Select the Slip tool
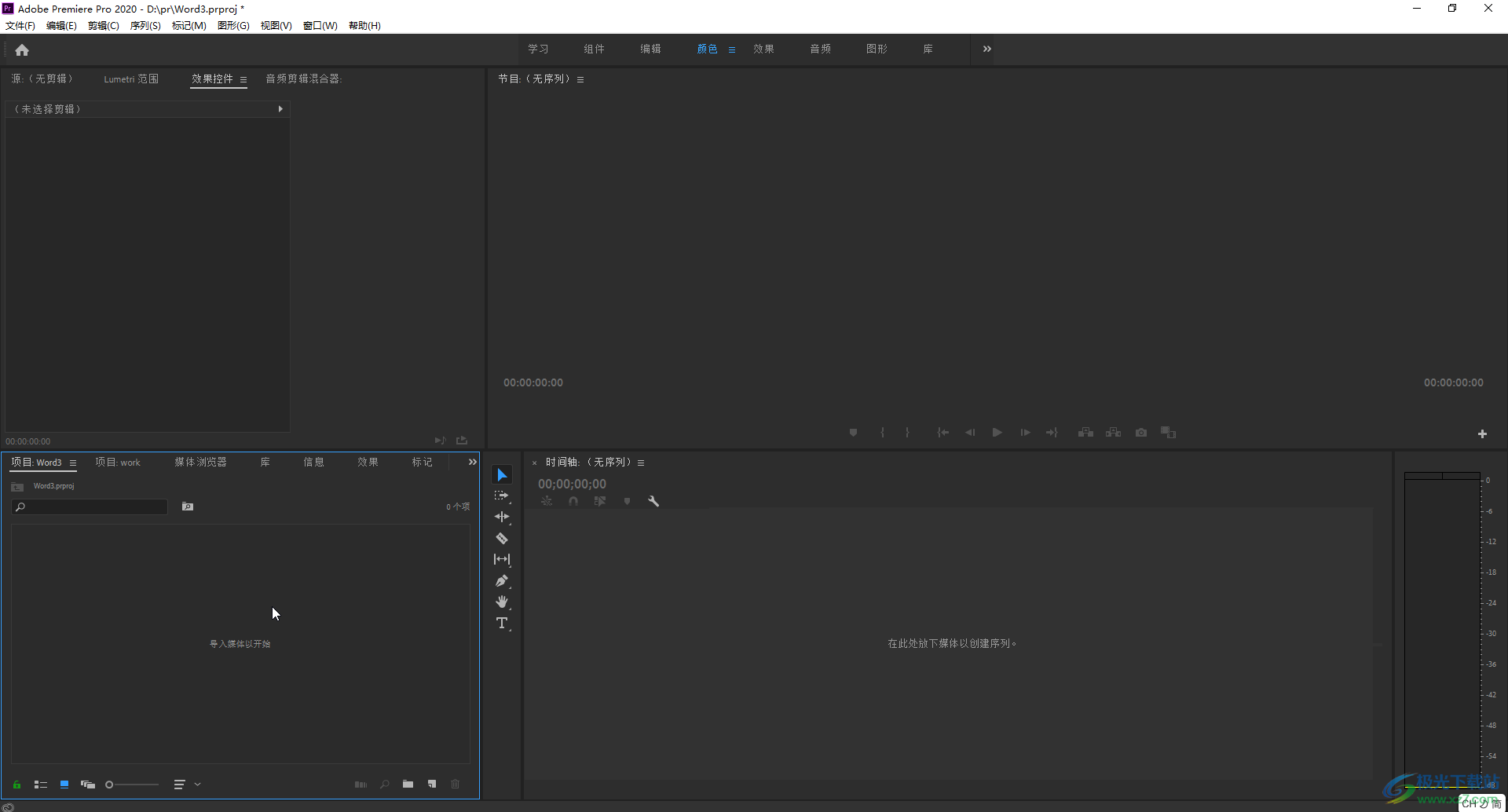Screen dimensions: 1508x812 coord(502,559)
